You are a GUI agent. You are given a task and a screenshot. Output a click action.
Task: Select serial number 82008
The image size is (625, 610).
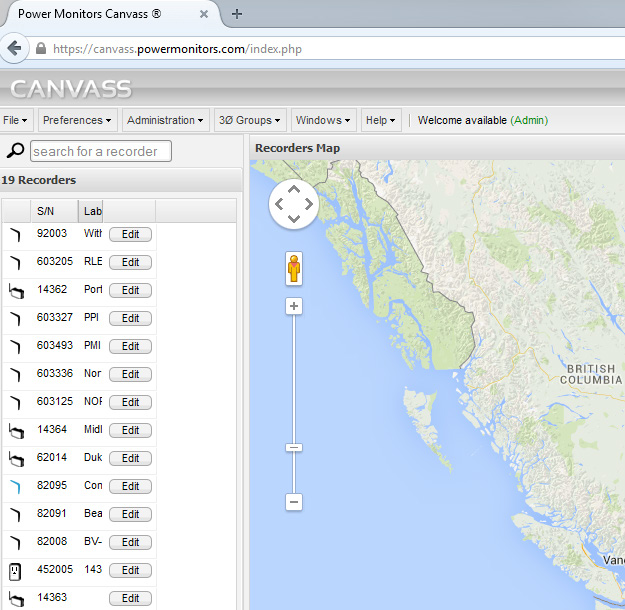51,541
